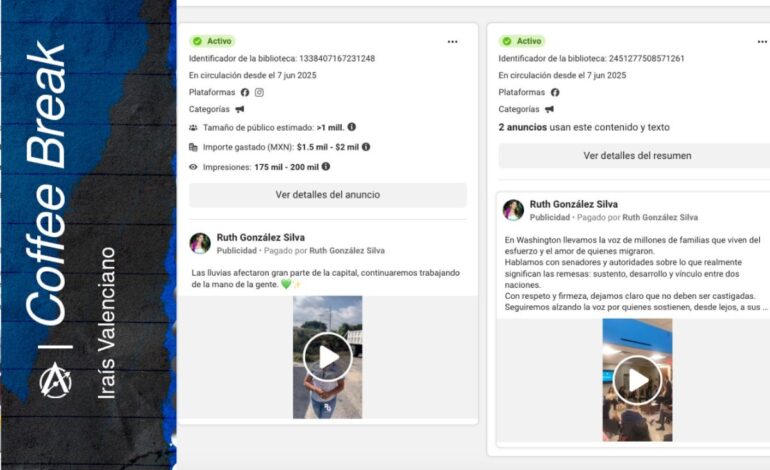Click the money icon by Importe gastado
Viewport: 770px width, 470px height.
tap(193, 147)
